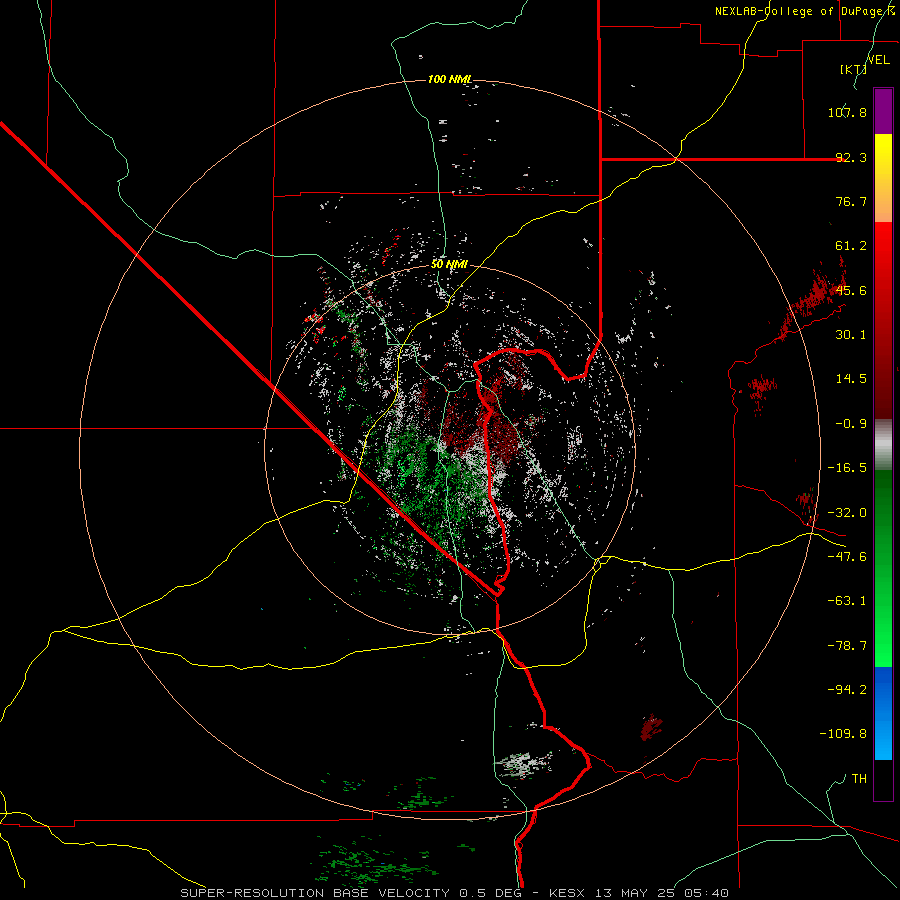Click the -94.2 legend value
Image resolution: width=900 pixels, height=900 pixels.
(847, 690)
